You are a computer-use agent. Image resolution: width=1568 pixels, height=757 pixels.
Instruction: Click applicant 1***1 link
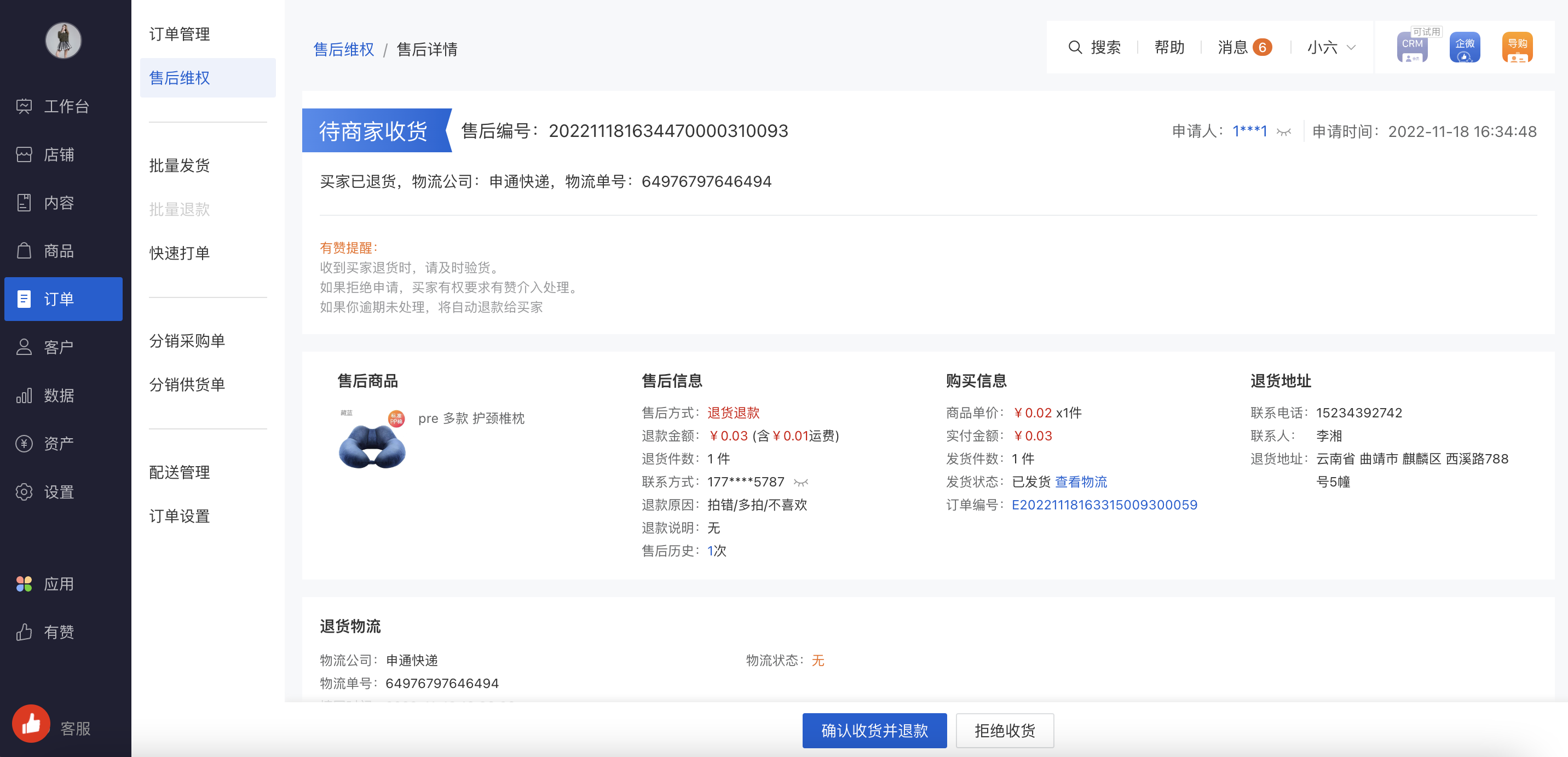[x=1250, y=131]
